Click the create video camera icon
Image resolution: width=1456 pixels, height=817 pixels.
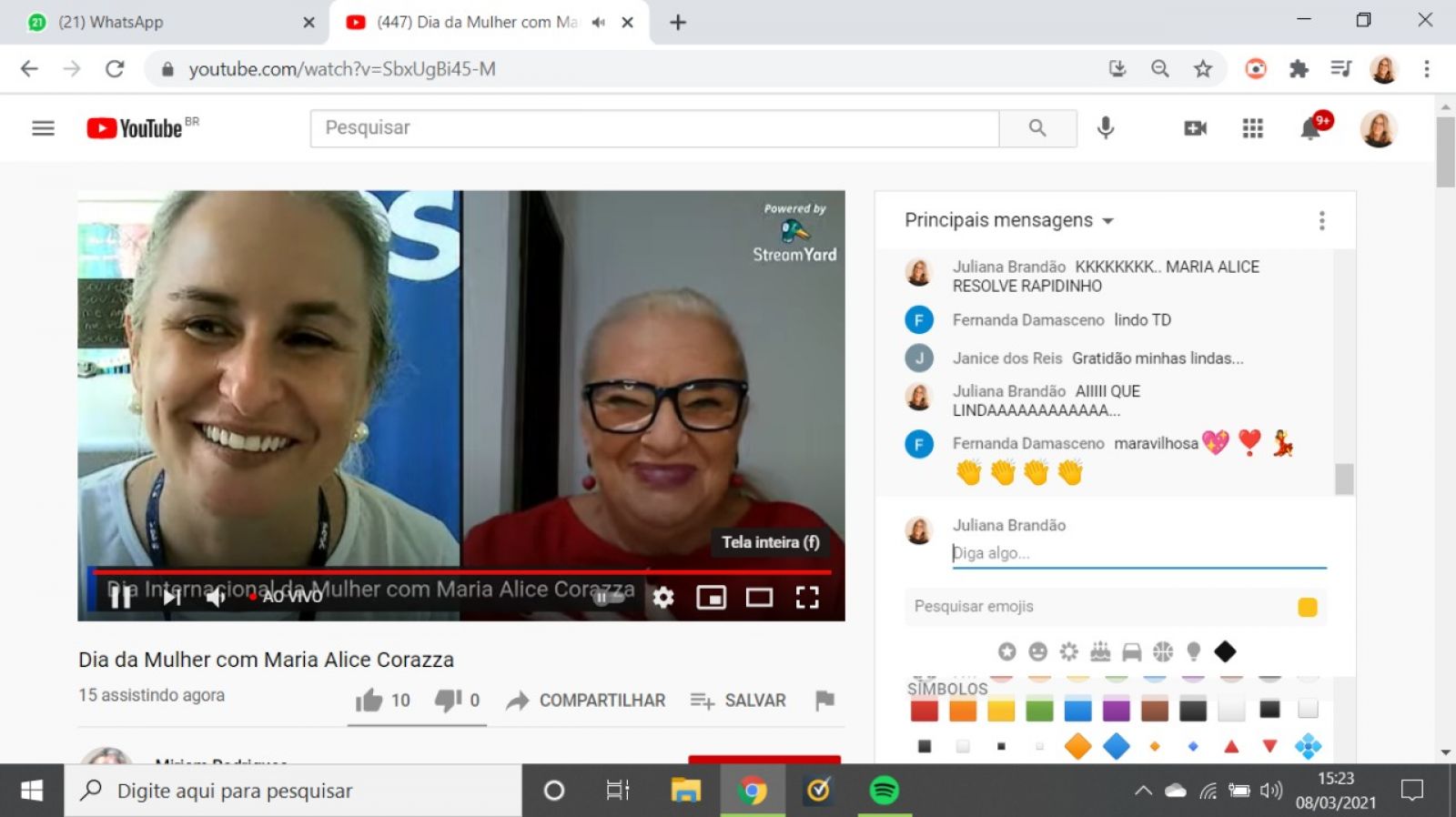[1195, 128]
